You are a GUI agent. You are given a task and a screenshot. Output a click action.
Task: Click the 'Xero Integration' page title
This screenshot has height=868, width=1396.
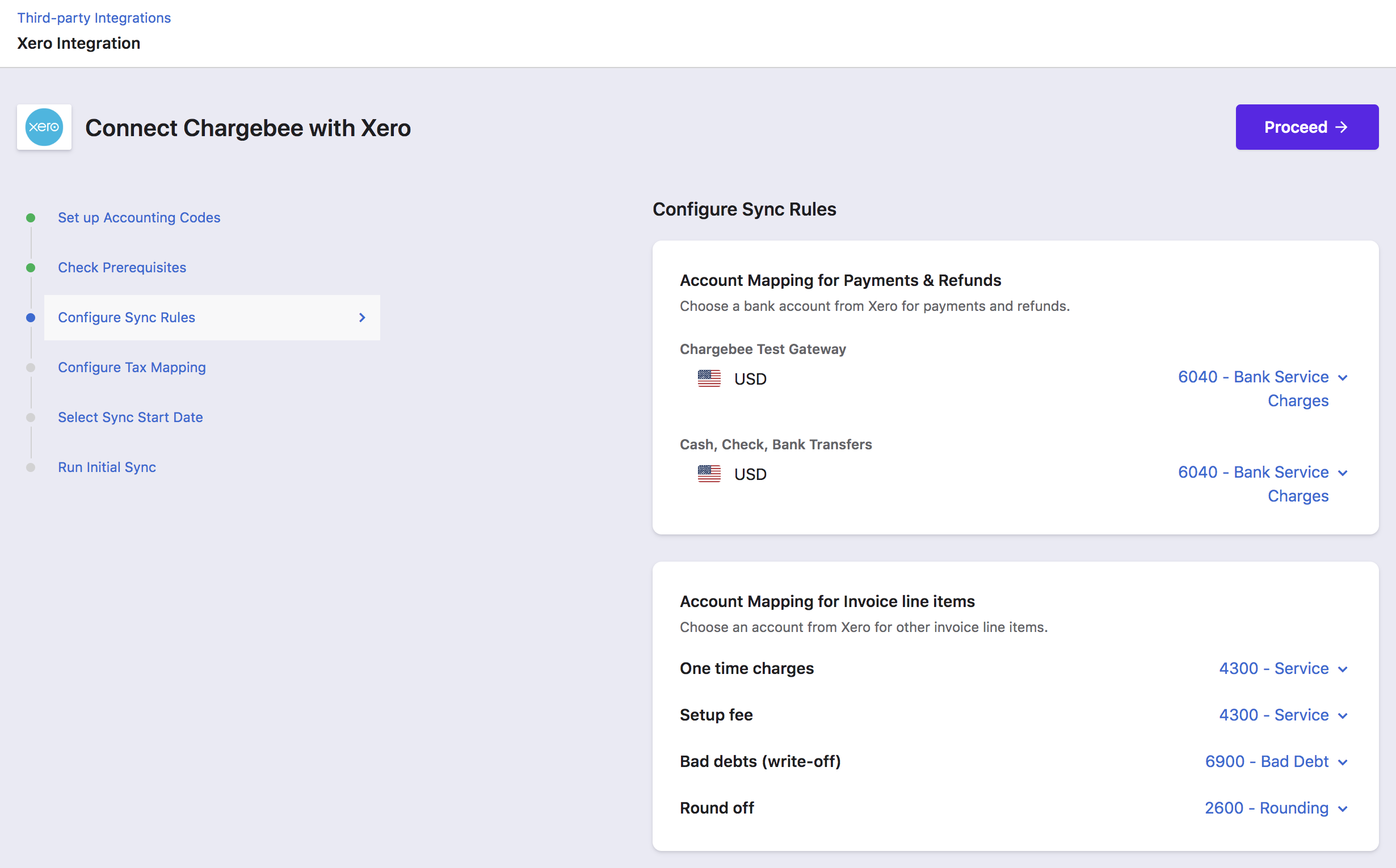pyautogui.click(x=79, y=43)
